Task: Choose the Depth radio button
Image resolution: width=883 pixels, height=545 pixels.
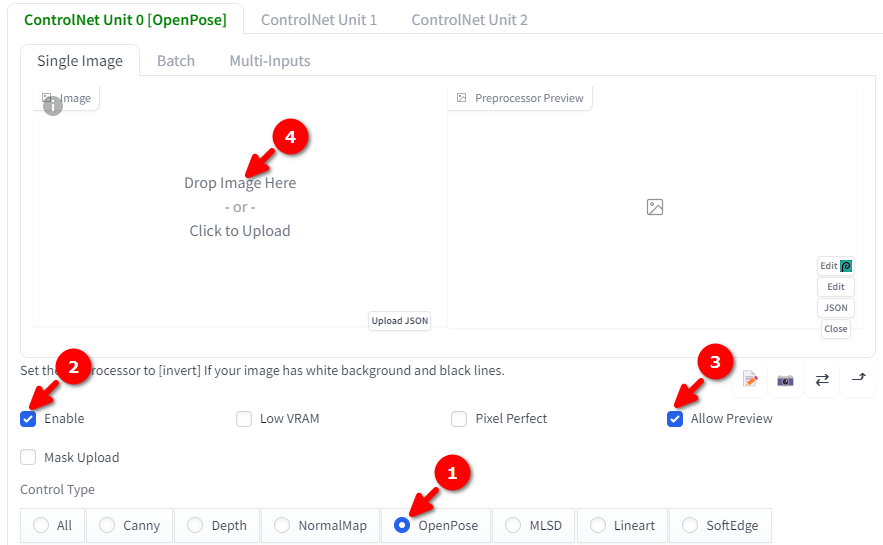Action: [x=217, y=525]
